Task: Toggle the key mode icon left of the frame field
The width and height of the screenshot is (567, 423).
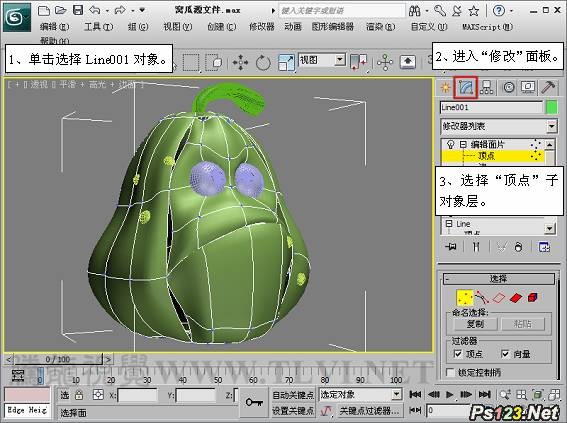Action: coord(415,410)
